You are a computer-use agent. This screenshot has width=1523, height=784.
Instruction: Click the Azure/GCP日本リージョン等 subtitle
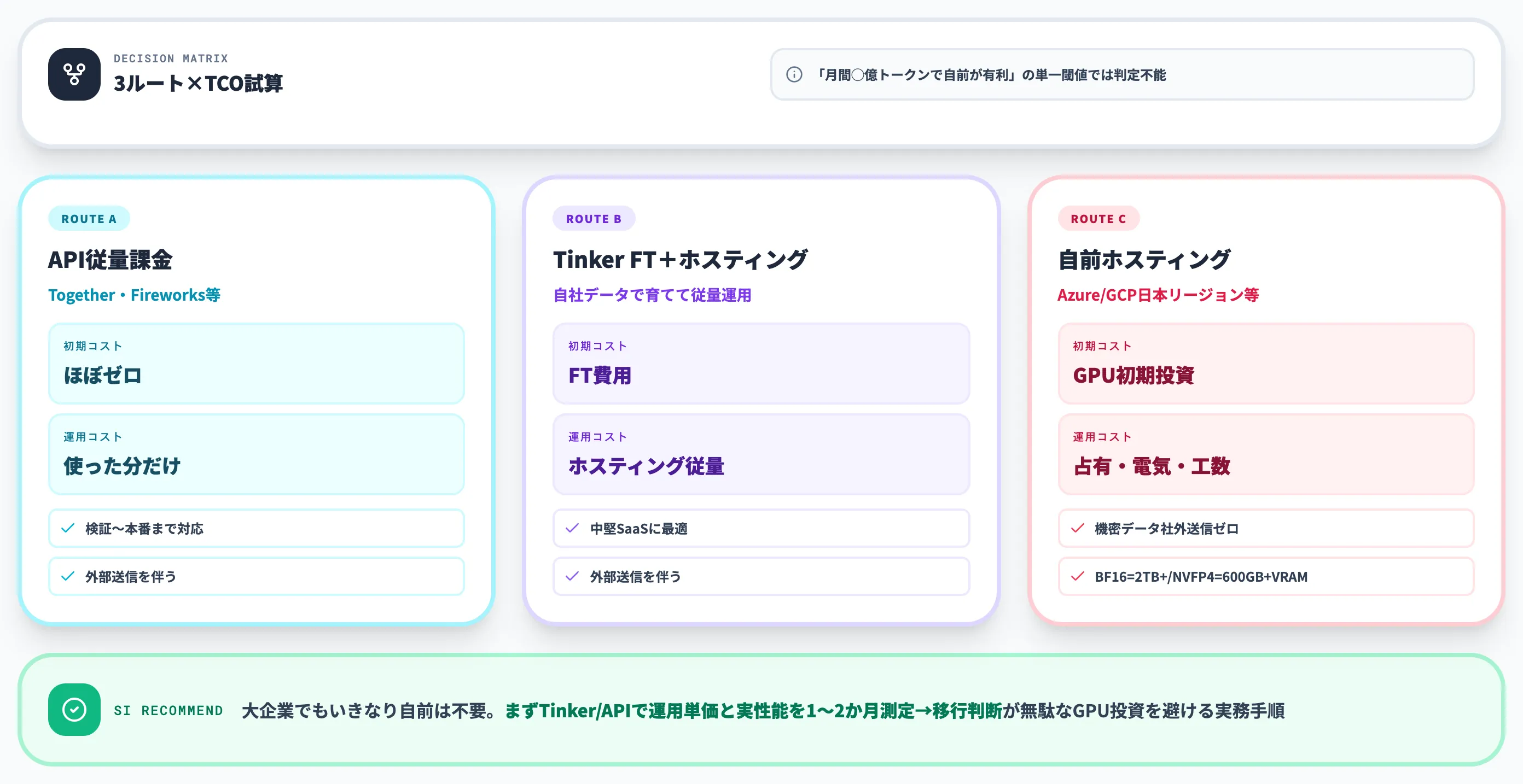1158,295
